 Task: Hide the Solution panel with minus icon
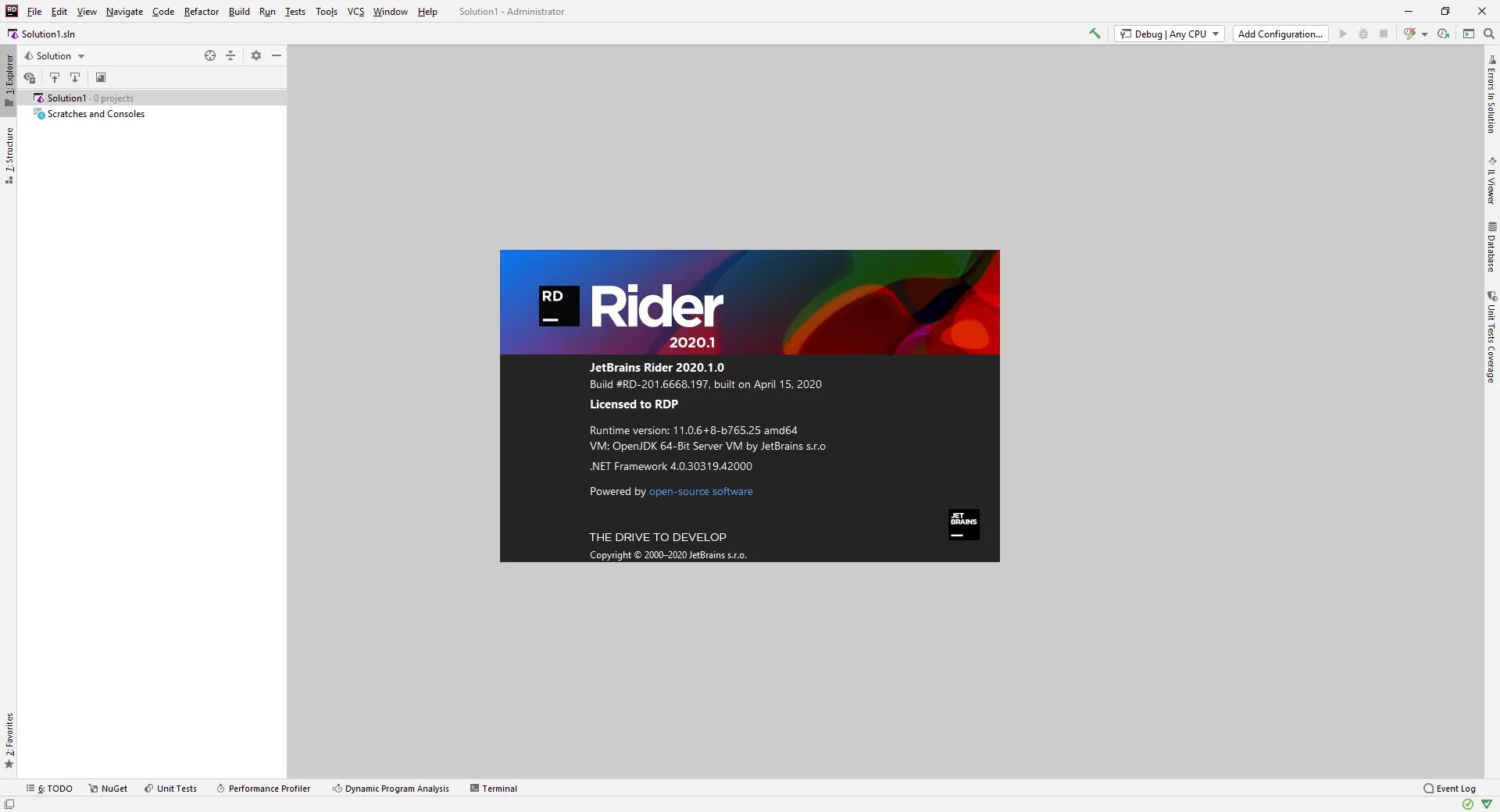[x=277, y=55]
